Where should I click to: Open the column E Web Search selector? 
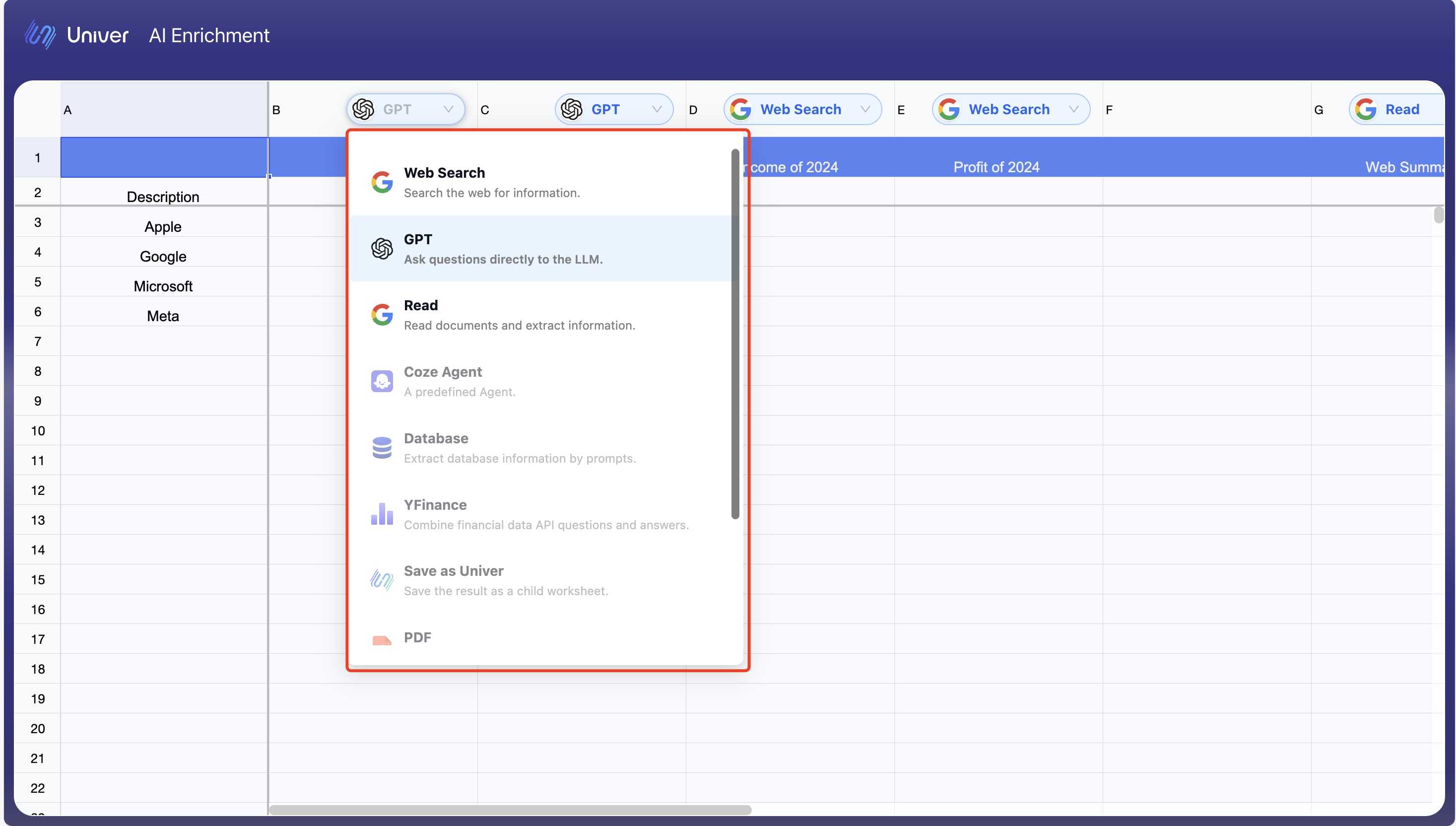(1011, 110)
